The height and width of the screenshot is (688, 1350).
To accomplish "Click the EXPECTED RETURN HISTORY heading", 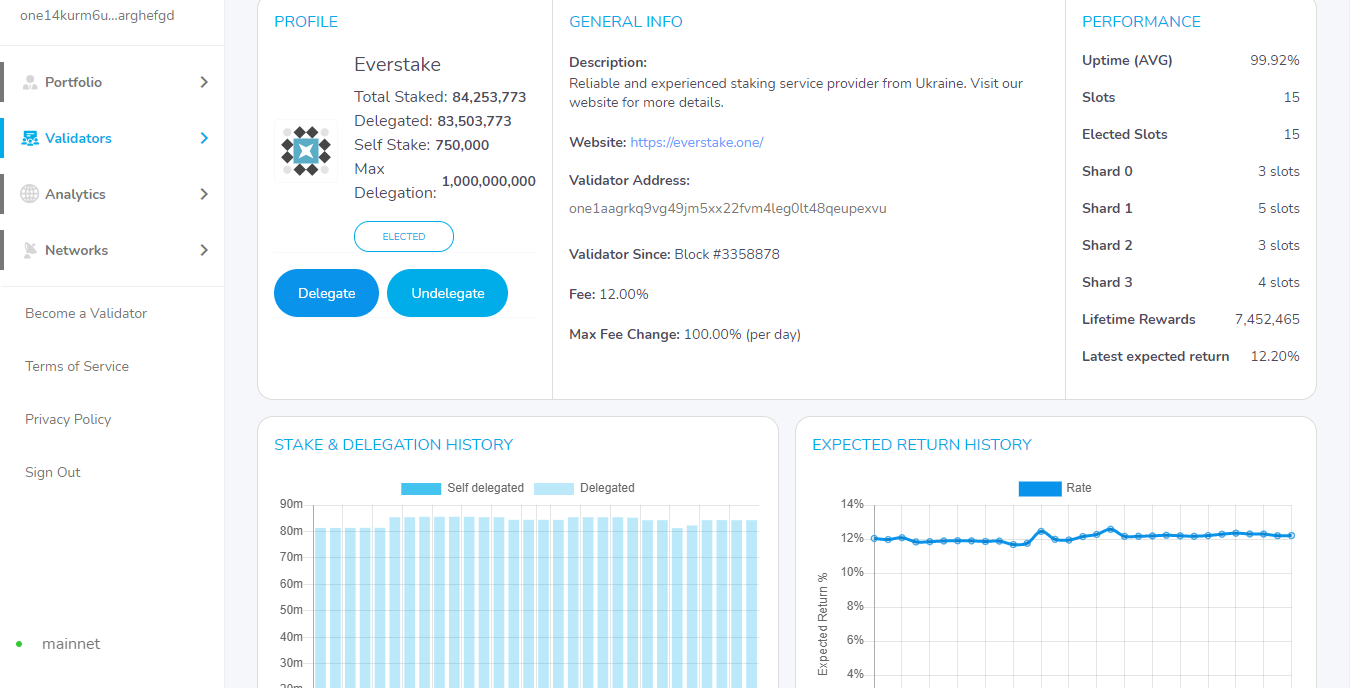I will [x=921, y=445].
